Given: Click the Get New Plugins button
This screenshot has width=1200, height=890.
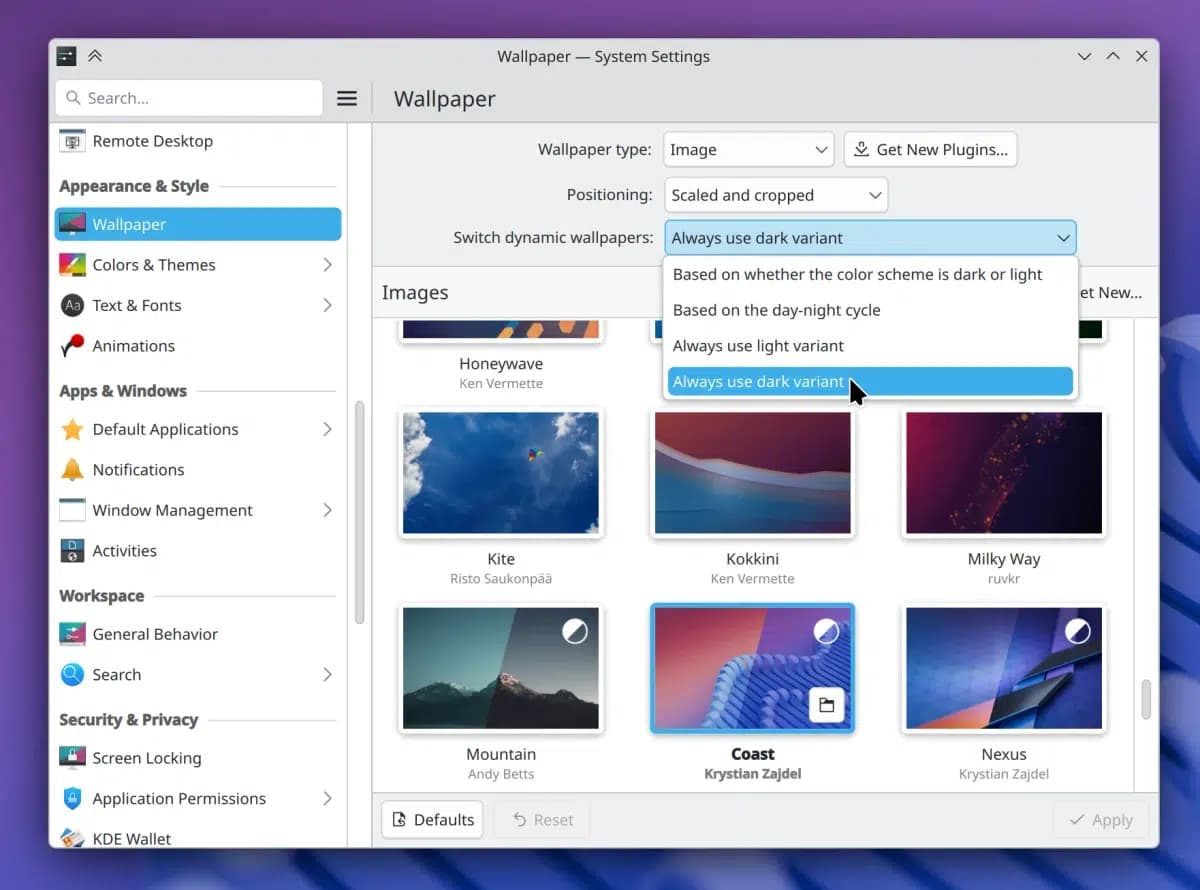Looking at the screenshot, I should point(930,150).
